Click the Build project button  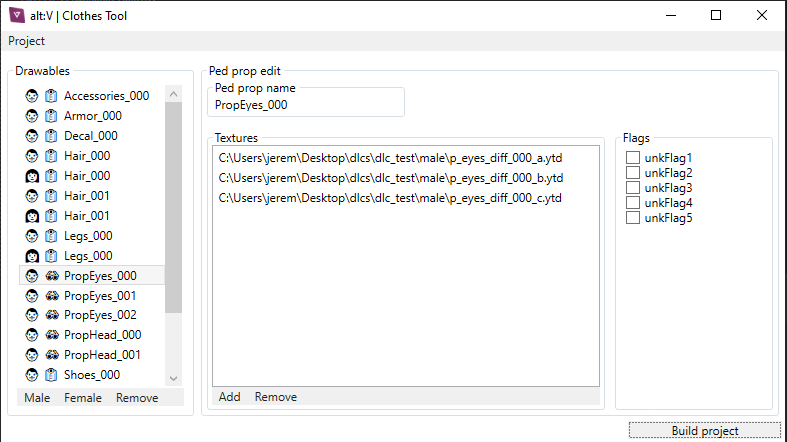point(705,430)
